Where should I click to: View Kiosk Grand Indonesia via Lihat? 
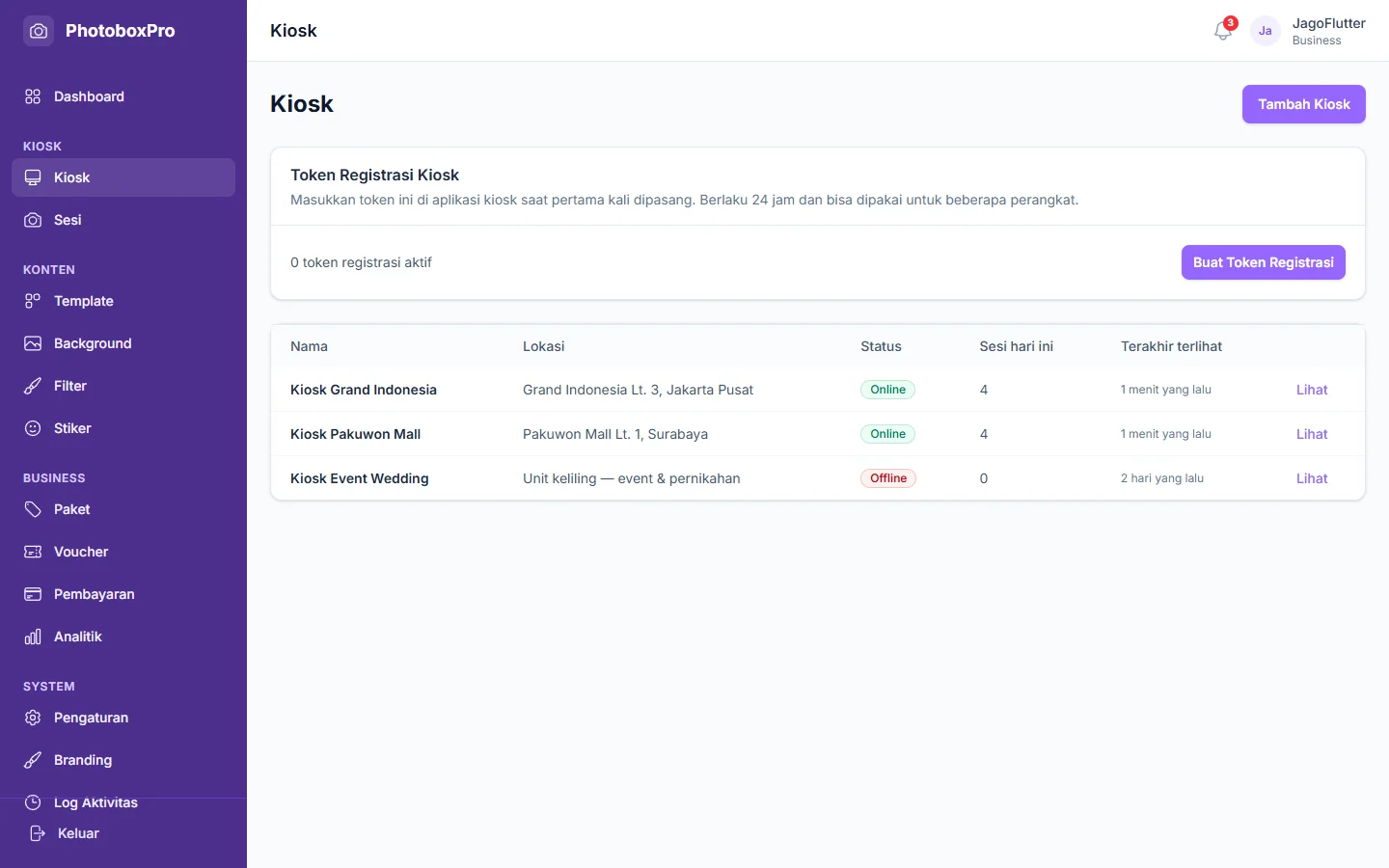coord(1312,390)
